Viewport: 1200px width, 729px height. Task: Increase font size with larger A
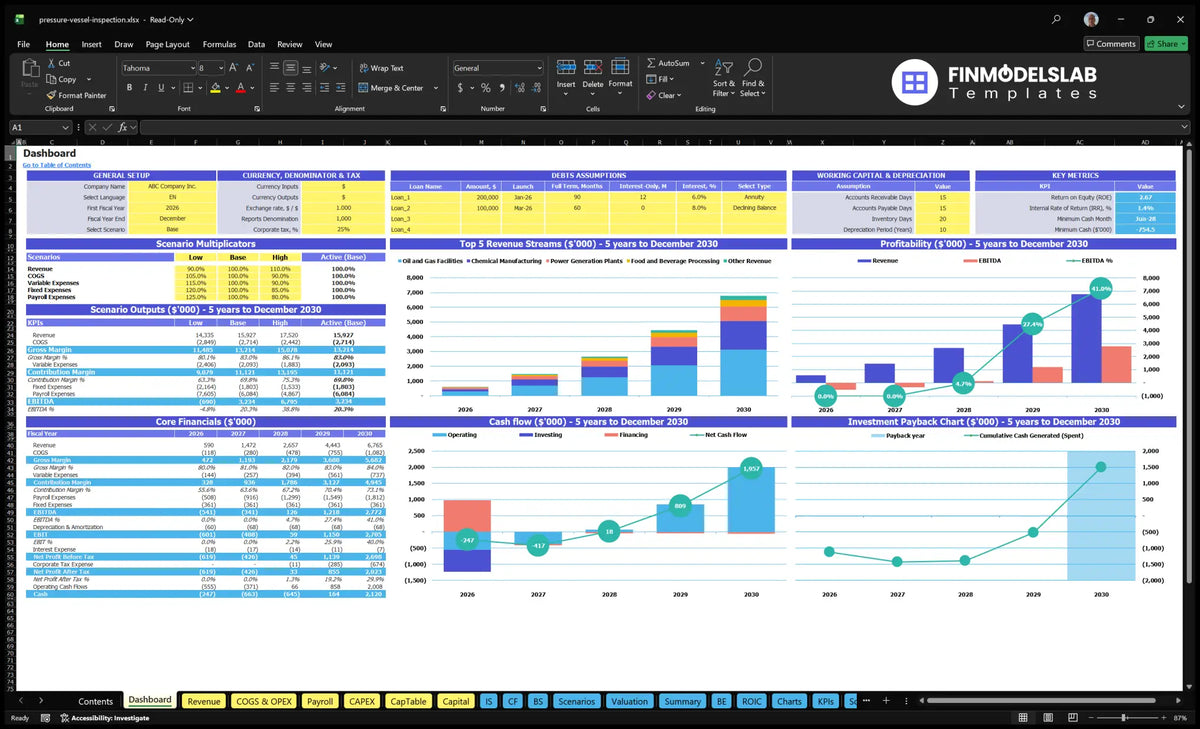(x=234, y=68)
